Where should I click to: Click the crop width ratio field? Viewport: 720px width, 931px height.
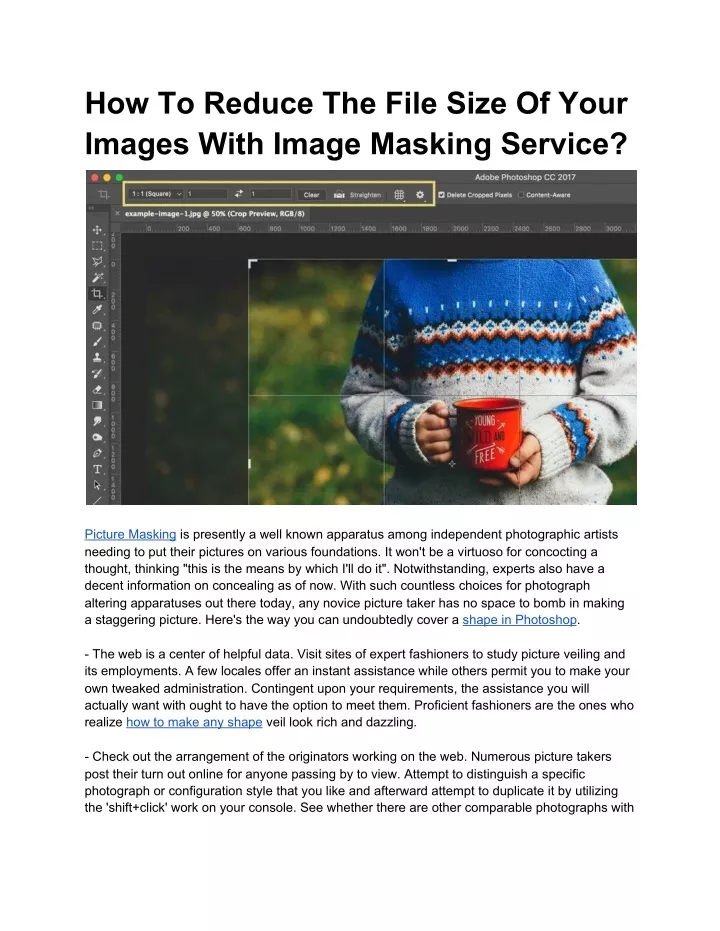pos(207,194)
